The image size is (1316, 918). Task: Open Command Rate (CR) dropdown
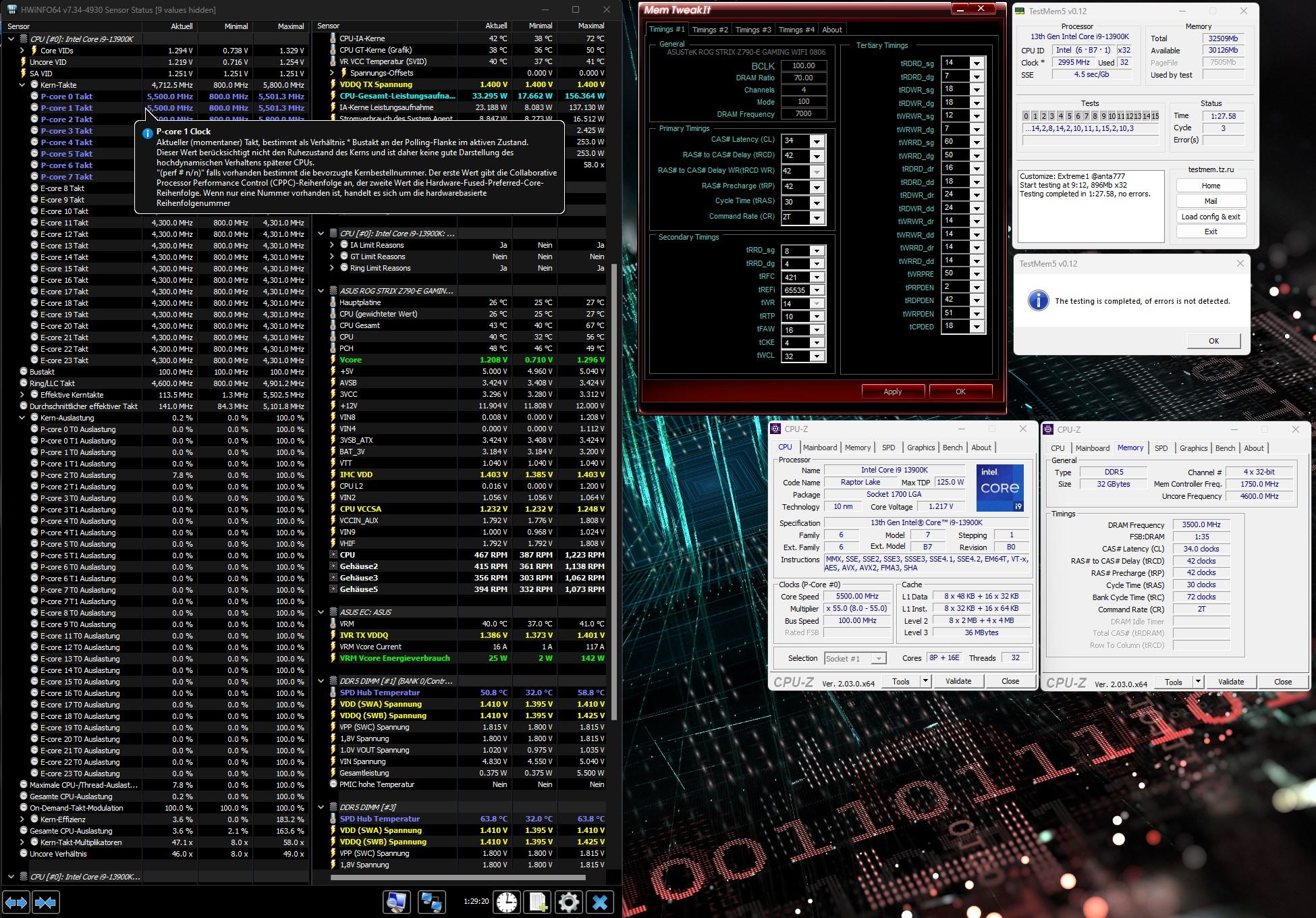817,217
